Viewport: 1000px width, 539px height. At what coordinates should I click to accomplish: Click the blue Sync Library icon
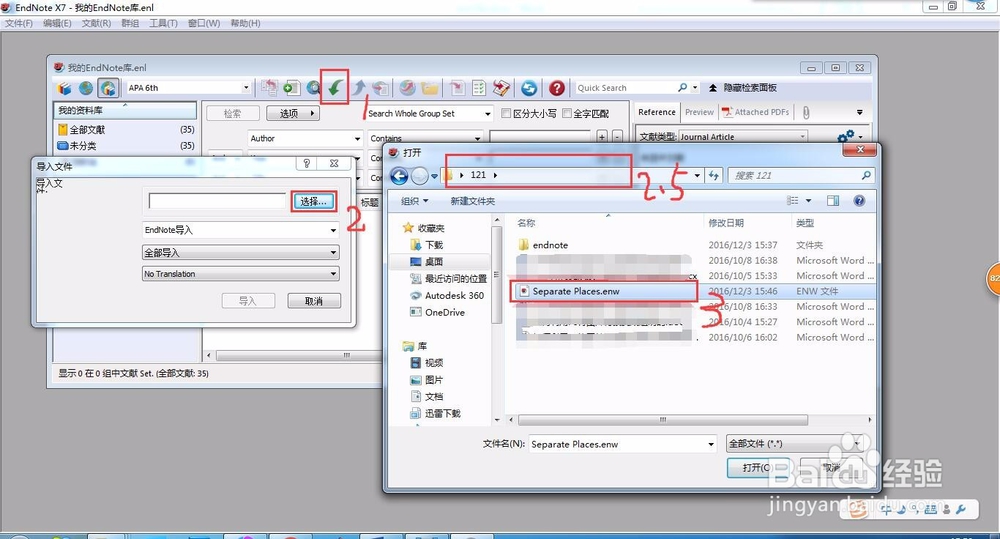[x=529, y=88]
